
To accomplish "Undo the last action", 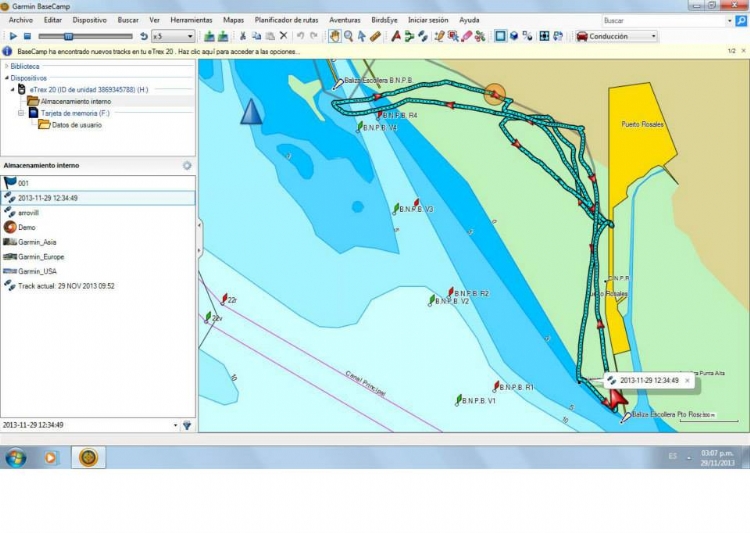I will pyautogui.click(x=300, y=36).
